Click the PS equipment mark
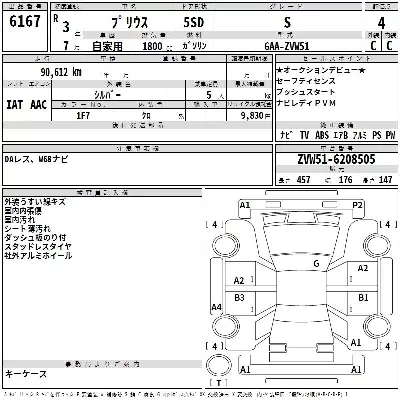Image resolution: width=400 pixels, height=400 pixels. (x=377, y=135)
